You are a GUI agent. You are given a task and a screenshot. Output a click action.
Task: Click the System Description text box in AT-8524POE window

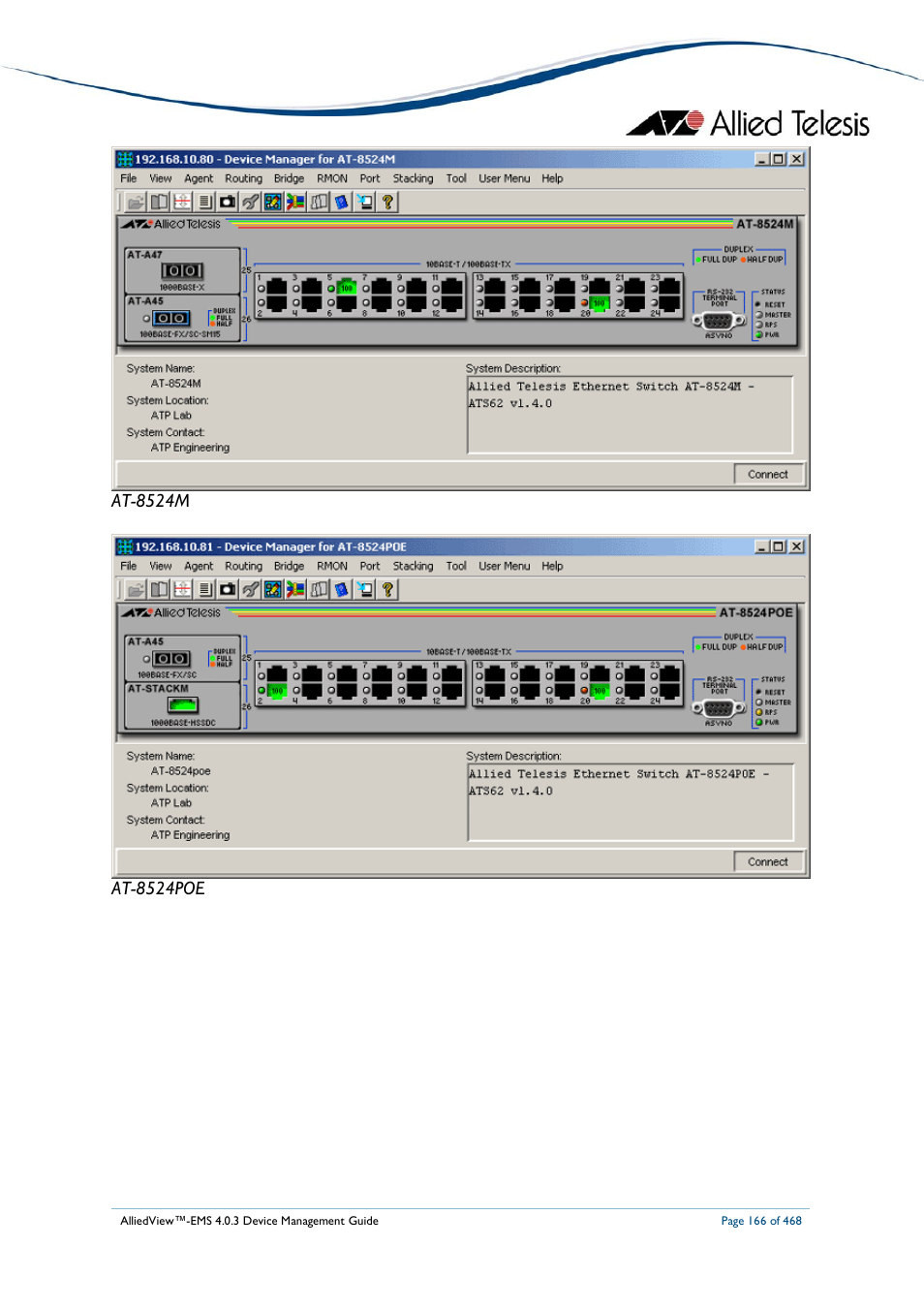tap(630, 802)
